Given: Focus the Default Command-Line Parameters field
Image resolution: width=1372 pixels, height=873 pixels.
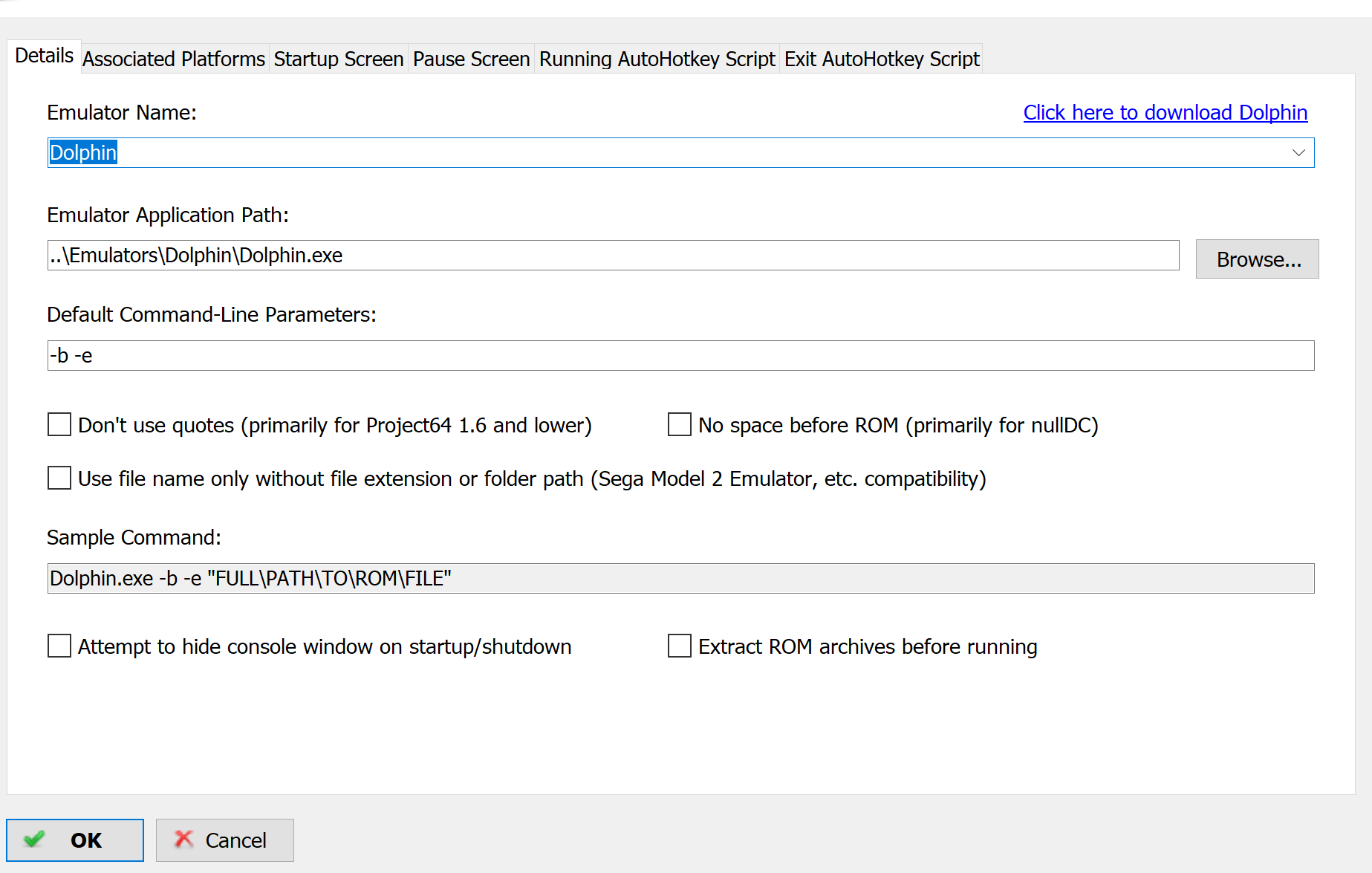Looking at the screenshot, I should click(680, 356).
